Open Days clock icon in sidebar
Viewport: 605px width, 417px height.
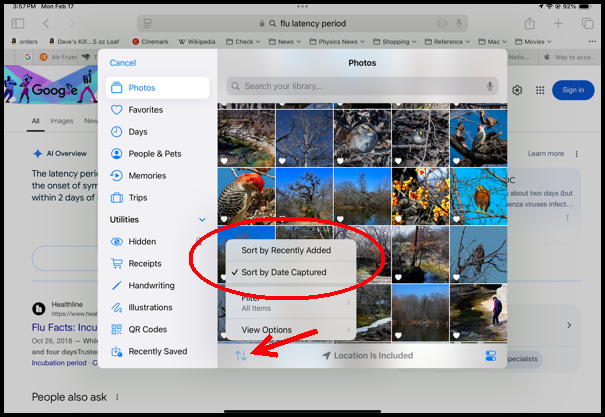pos(157,132)
